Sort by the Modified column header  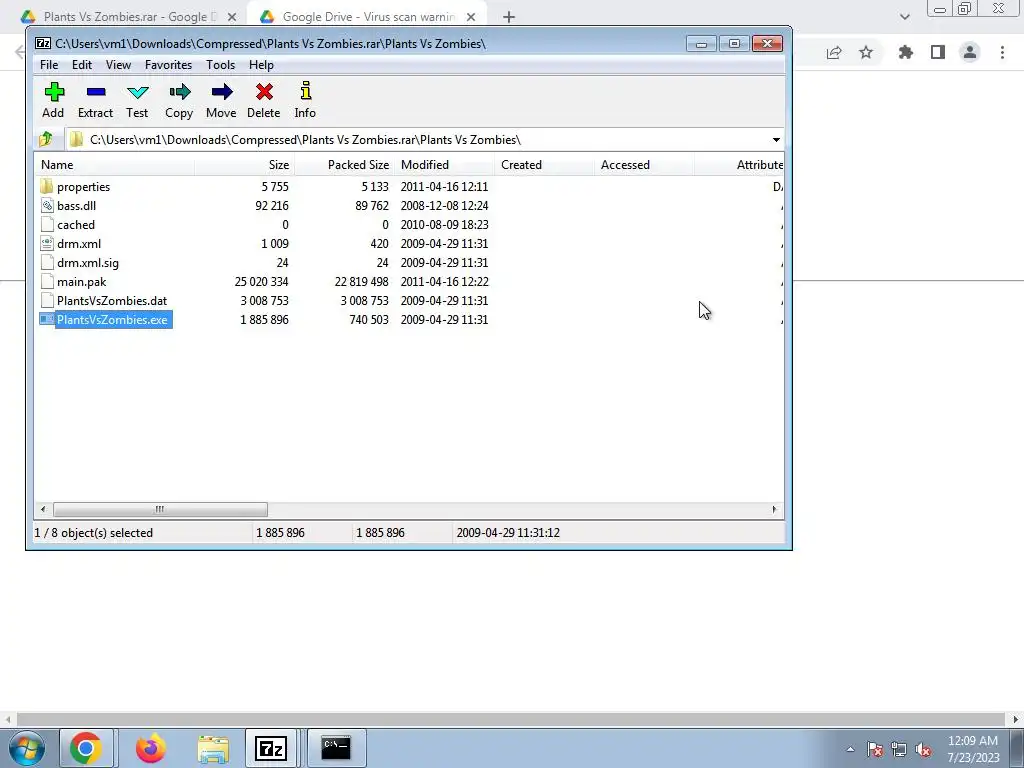coord(444,165)
